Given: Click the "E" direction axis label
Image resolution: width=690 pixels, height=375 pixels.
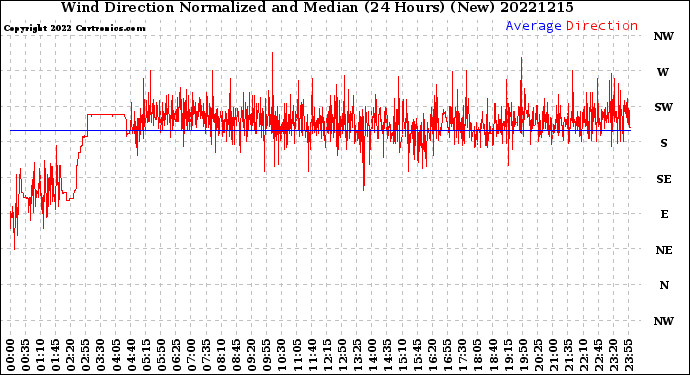Looking at the screenshot, I should pyautogui.click(x=664, y=214).
